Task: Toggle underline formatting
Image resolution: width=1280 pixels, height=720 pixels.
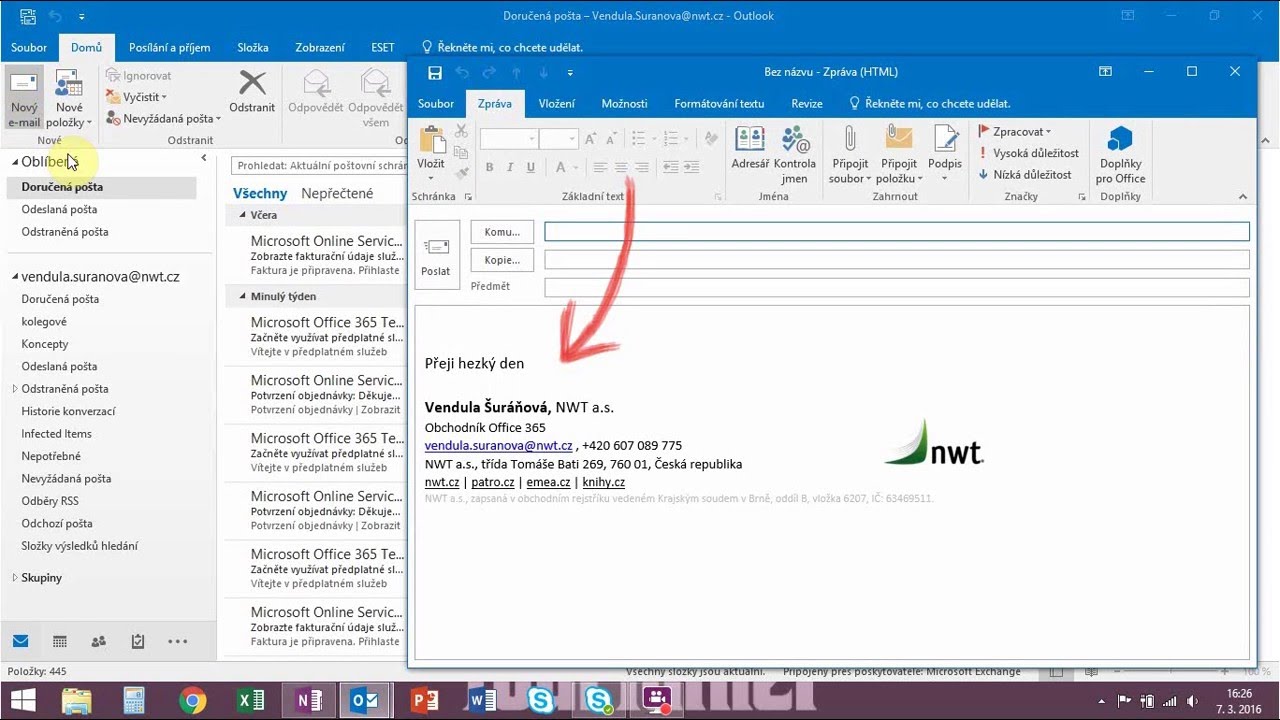Action: (531, 167)
